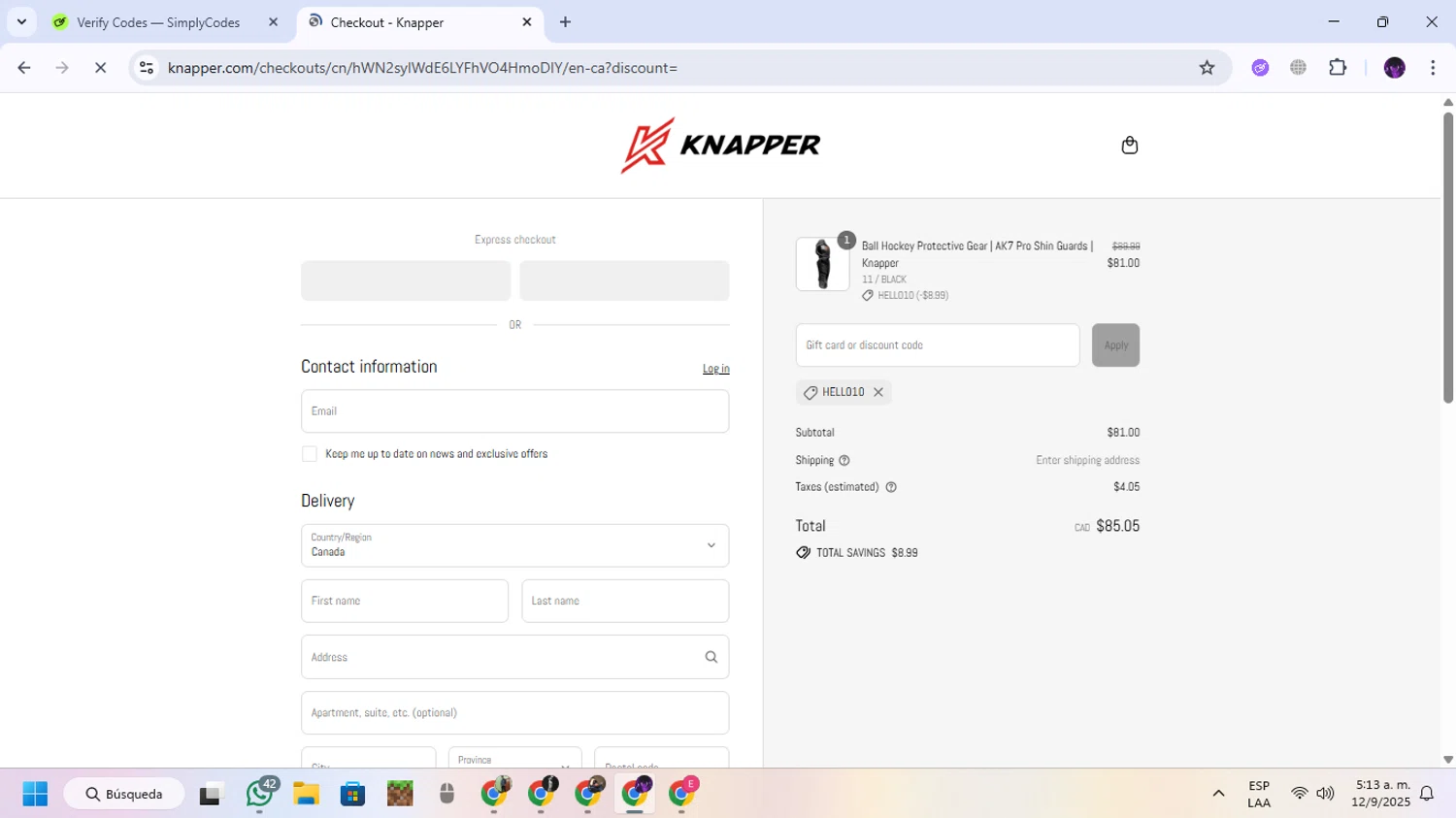1456x818 pixels.
Task: Bookmark this page with the star
Action: coord(1207,68)
